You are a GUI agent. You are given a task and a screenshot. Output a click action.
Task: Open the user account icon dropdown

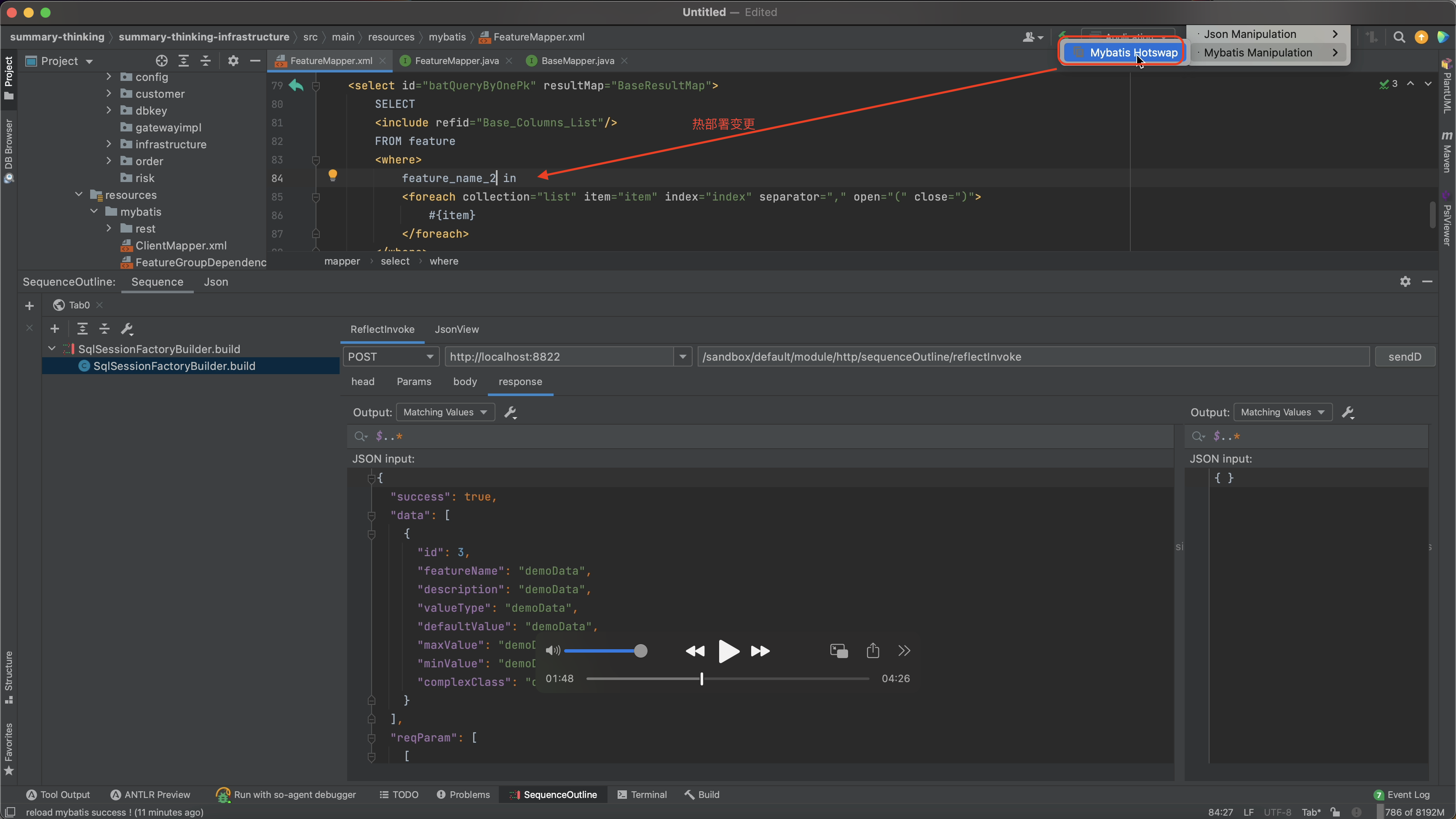click(x=1033, y=37)
